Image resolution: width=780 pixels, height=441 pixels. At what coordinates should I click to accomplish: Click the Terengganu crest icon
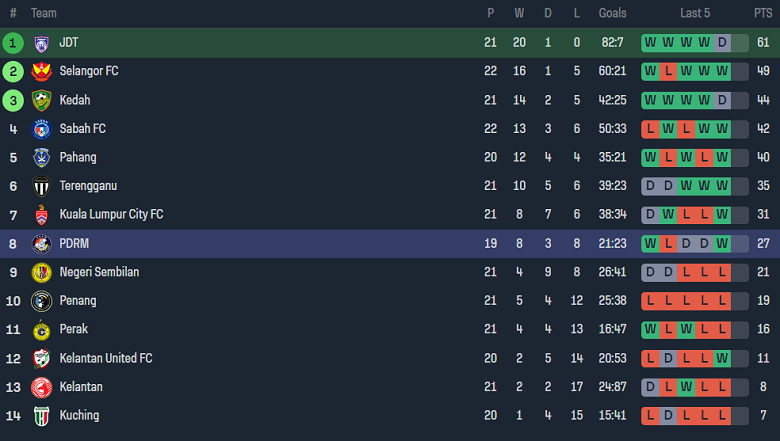click(41, 186)
